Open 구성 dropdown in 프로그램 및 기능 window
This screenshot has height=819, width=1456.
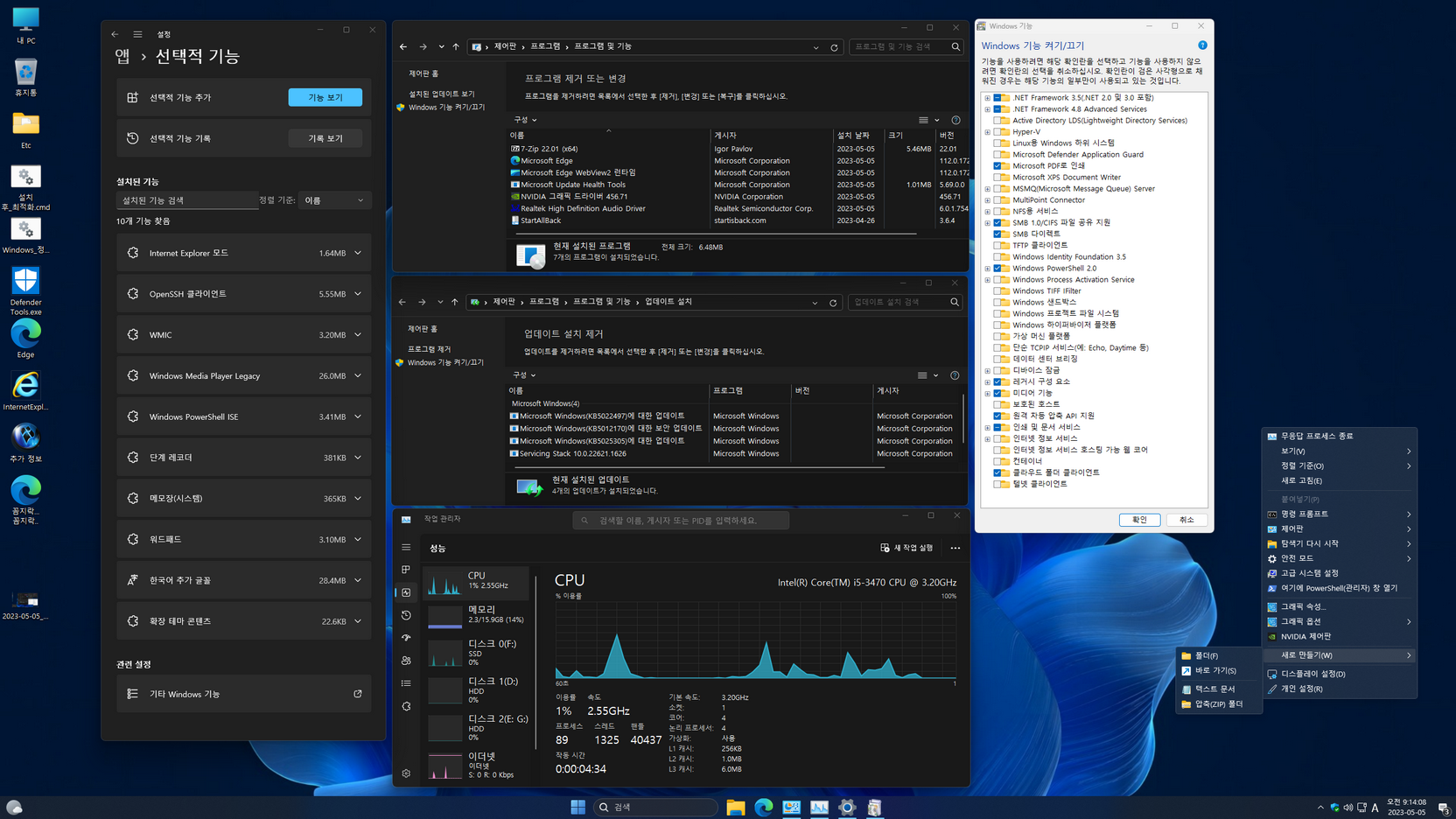tap(525, 120)
